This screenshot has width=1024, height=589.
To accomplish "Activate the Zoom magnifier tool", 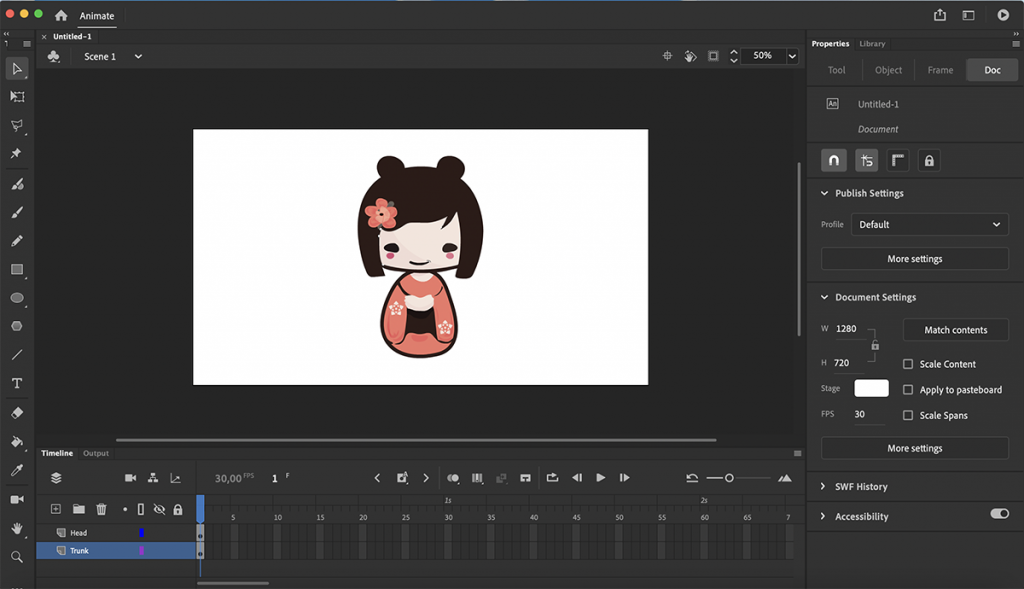I will (17, 557).
